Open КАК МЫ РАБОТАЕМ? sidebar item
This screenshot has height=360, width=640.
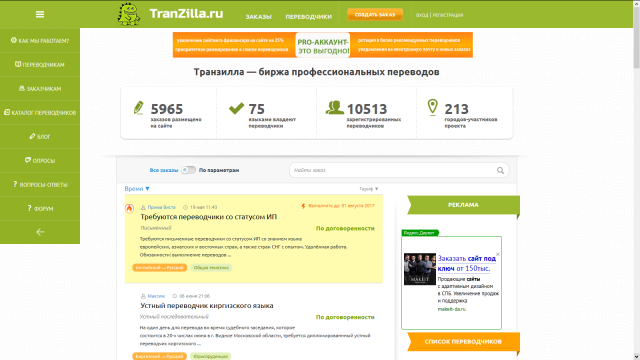coord(40,40)
